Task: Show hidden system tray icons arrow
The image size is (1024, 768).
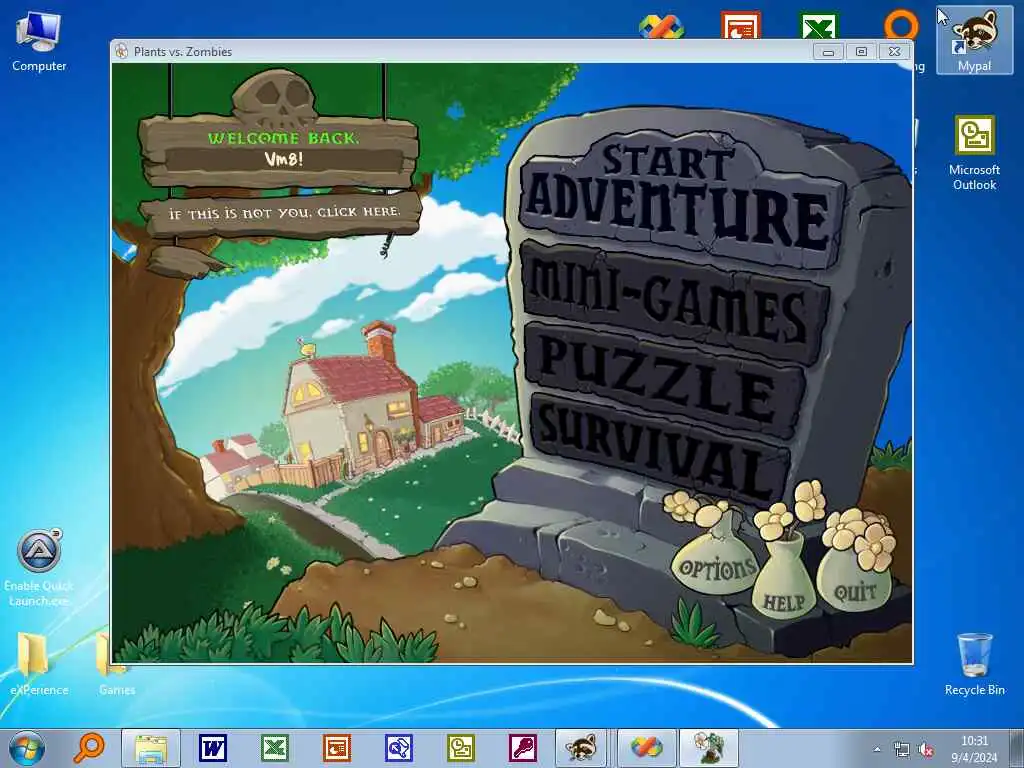Action: click(877, 749)
